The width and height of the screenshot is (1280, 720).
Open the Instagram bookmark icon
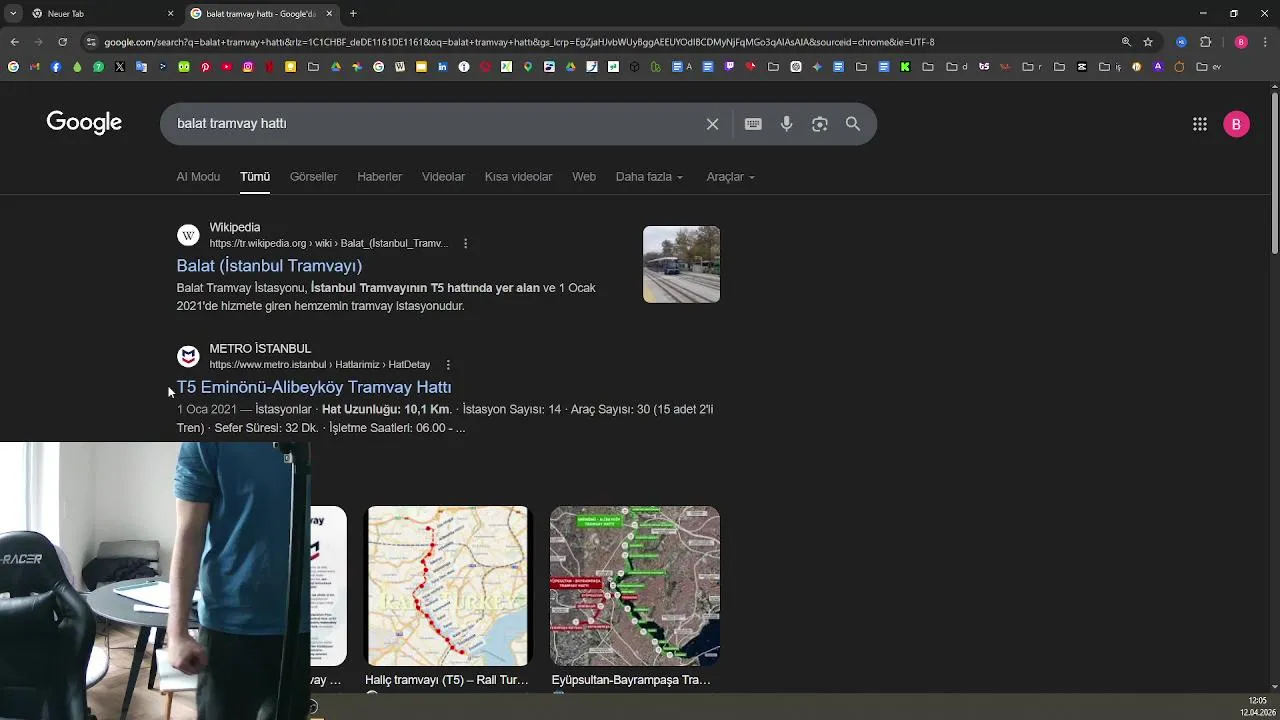tap(248, 67)
